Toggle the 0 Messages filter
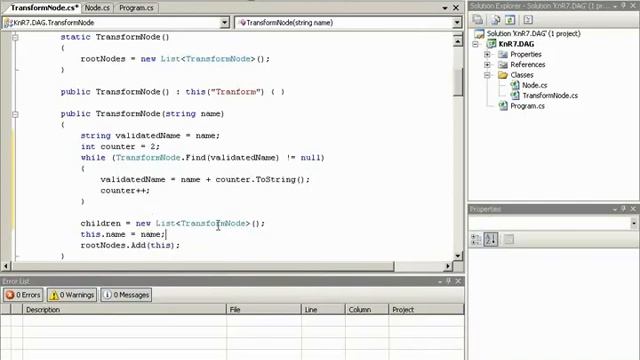 coord(126,295)
